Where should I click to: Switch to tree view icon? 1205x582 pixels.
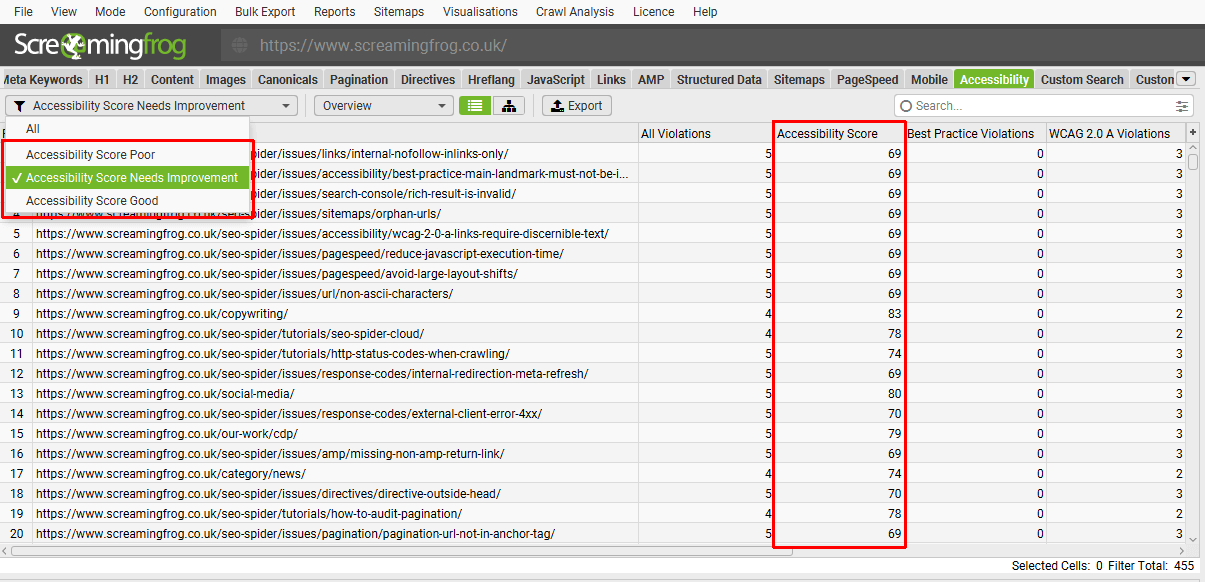coord(509,106)
